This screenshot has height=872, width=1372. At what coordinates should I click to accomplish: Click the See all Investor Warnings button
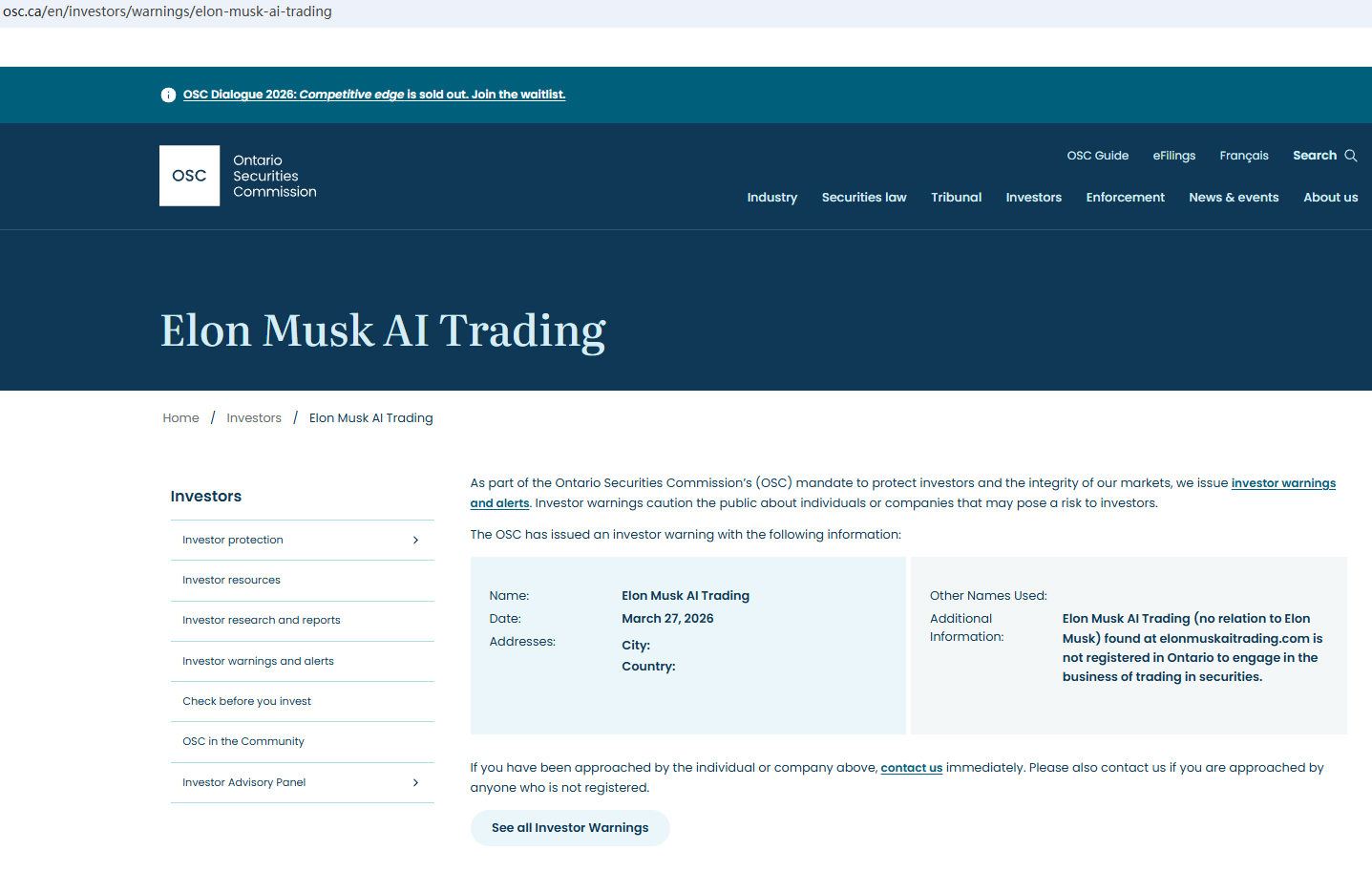click(570, 828)
